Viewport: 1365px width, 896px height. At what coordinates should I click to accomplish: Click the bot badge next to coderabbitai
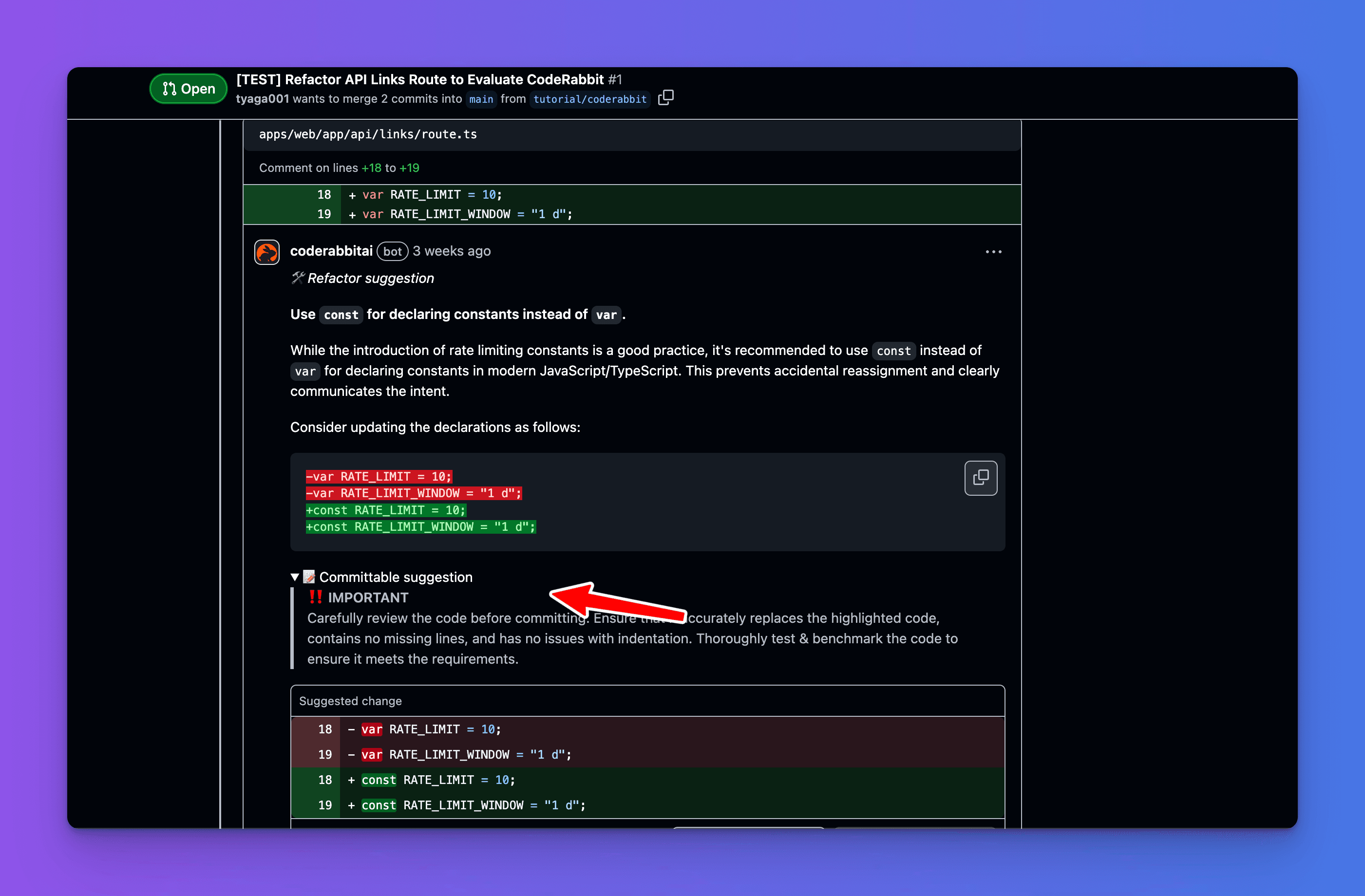392,251
